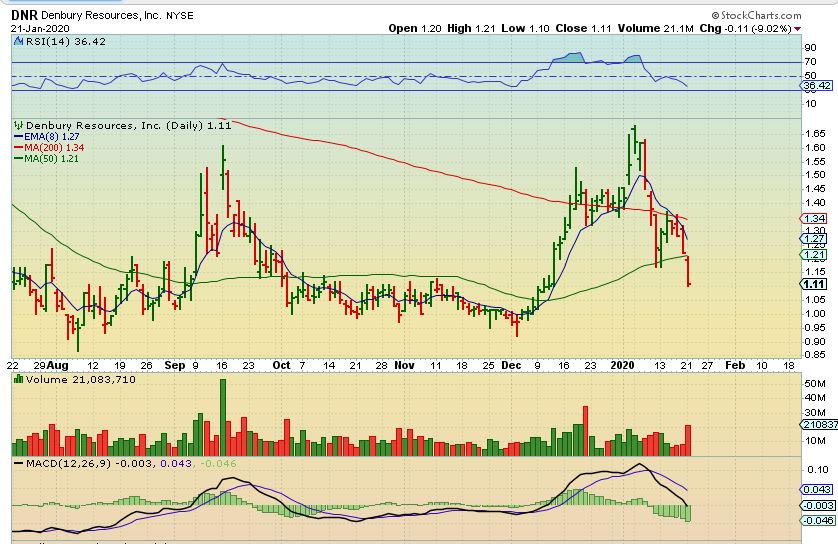Click the Close 1.11 value in the header
The image size is (838, 544).
[x=583, y=28]
